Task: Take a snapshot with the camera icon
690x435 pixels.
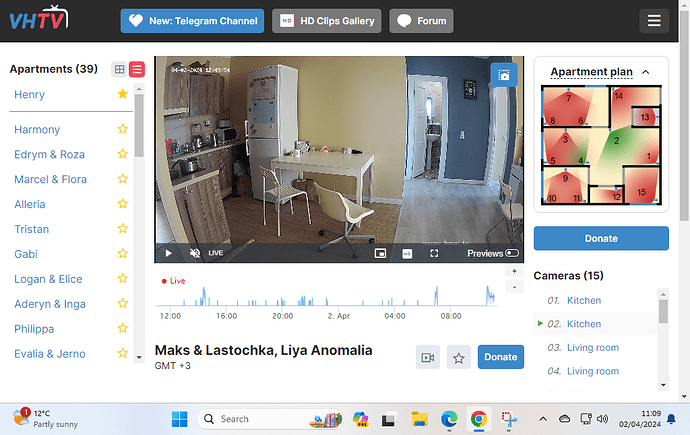Action: 504,75
